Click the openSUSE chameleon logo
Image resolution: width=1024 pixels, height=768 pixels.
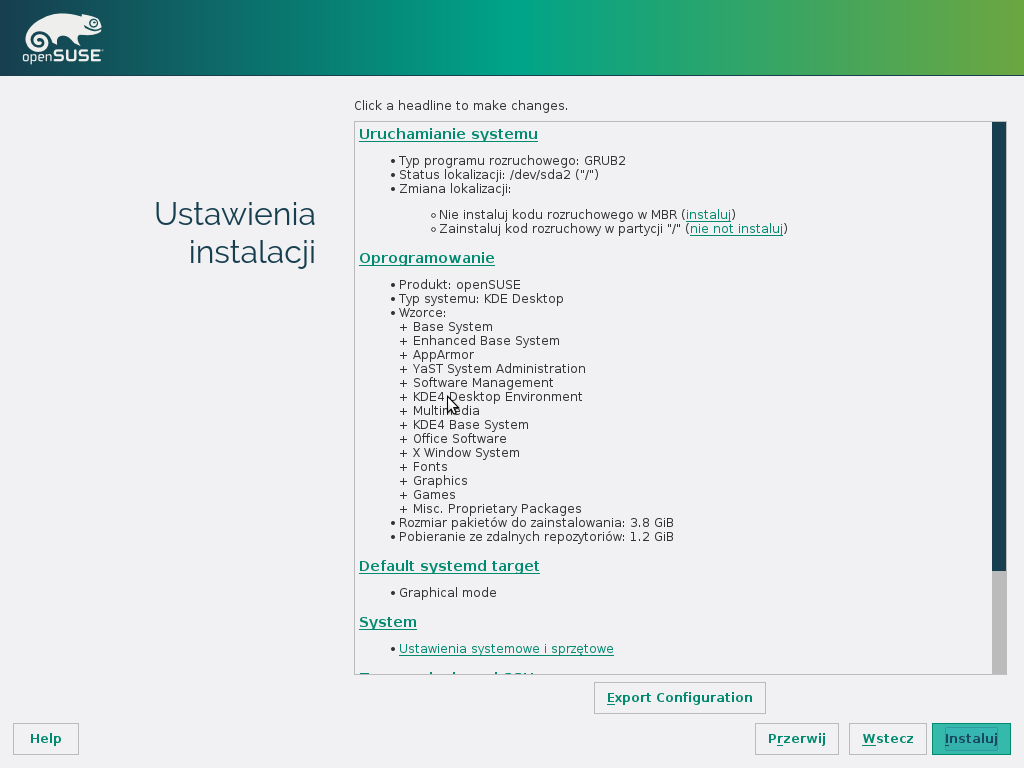[x=62, y=40]
